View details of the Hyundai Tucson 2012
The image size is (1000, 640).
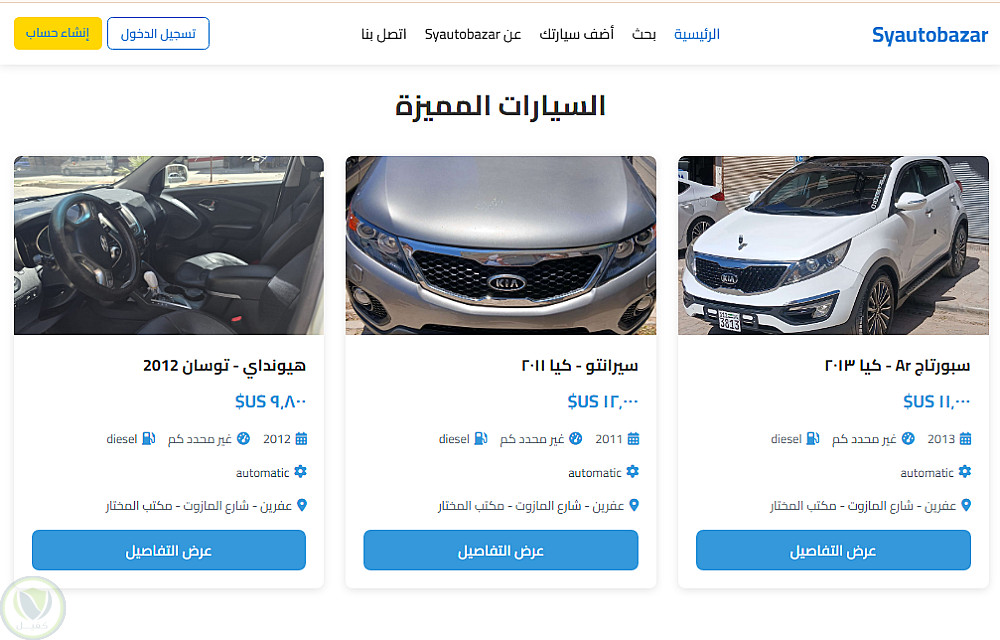[x=169, y=550]
